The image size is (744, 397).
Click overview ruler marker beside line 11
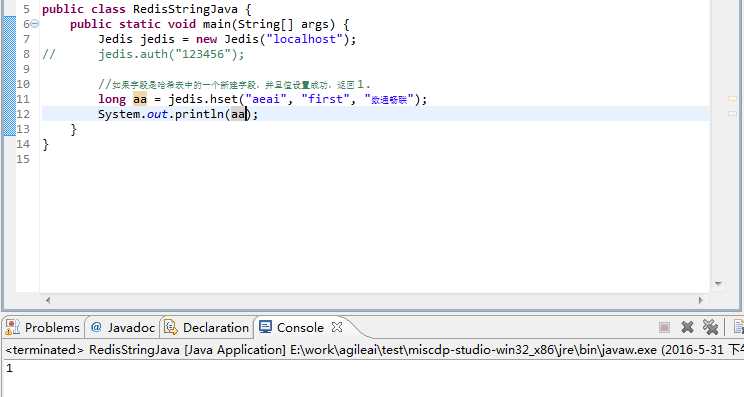(x=732, y=99)
